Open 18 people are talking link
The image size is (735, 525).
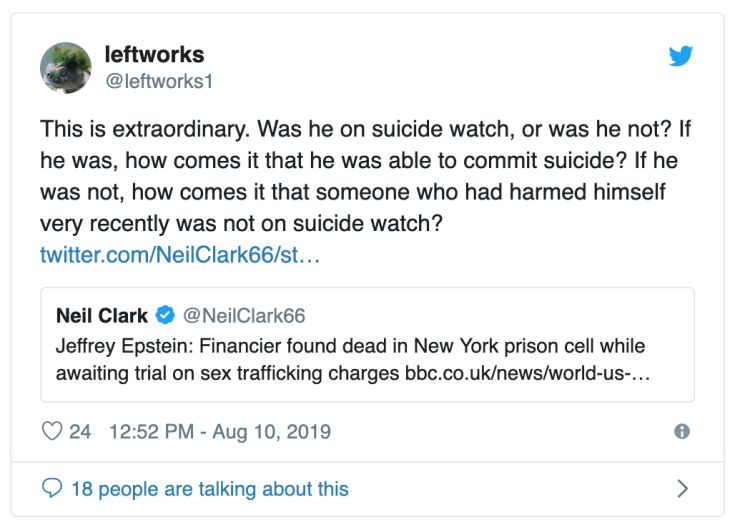coord(209,489)
